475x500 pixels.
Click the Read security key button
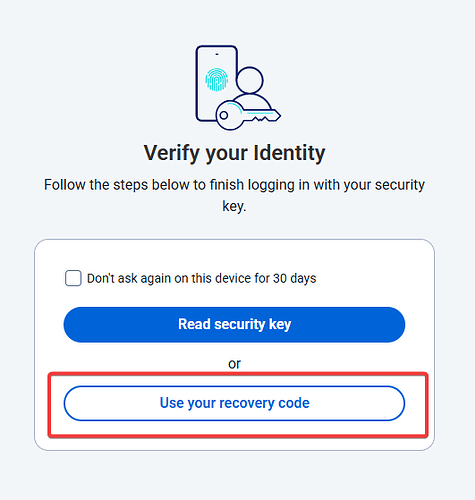234,325
